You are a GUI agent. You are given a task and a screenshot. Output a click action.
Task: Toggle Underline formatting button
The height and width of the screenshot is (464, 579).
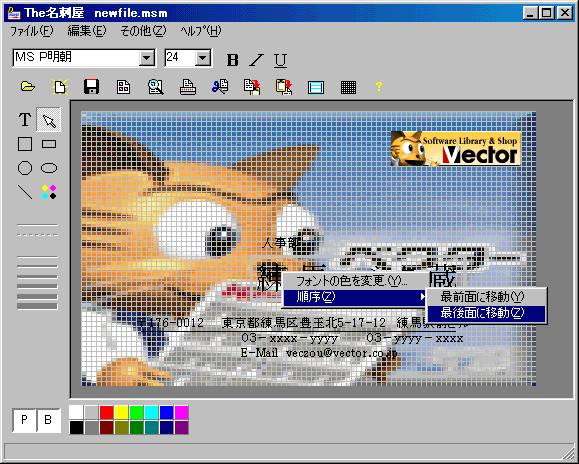280,60
